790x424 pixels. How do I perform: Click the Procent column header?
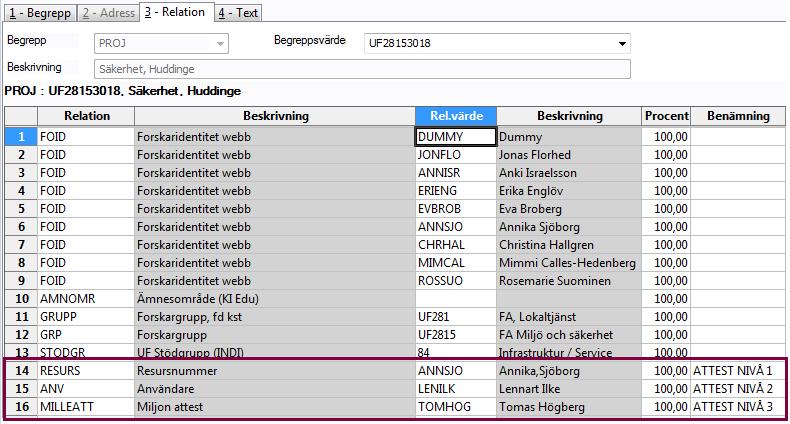(x=666, y=116)
